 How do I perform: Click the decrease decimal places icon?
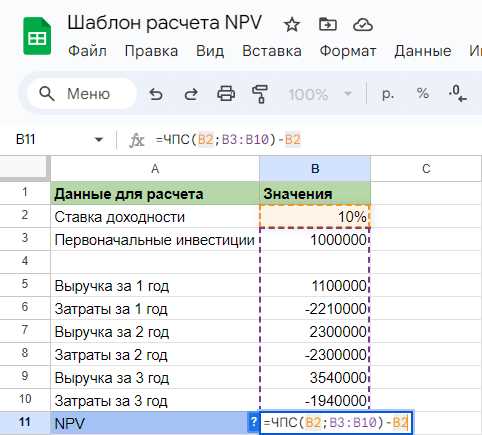tap(458, 94)
